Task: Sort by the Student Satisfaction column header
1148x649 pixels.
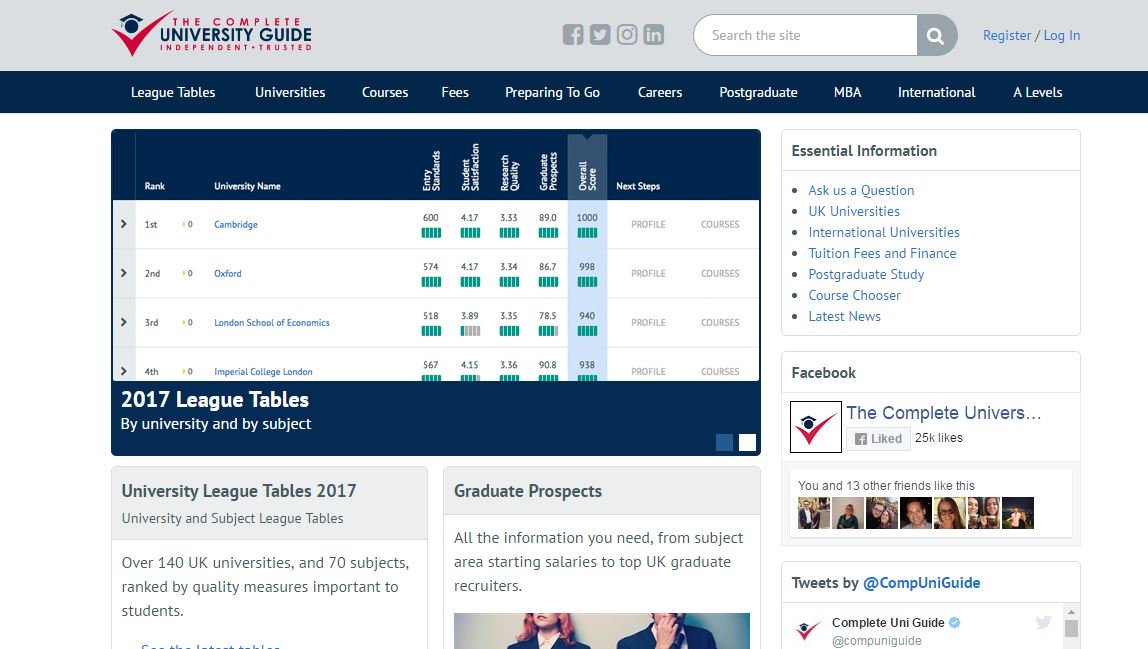Action: (470, 167)
